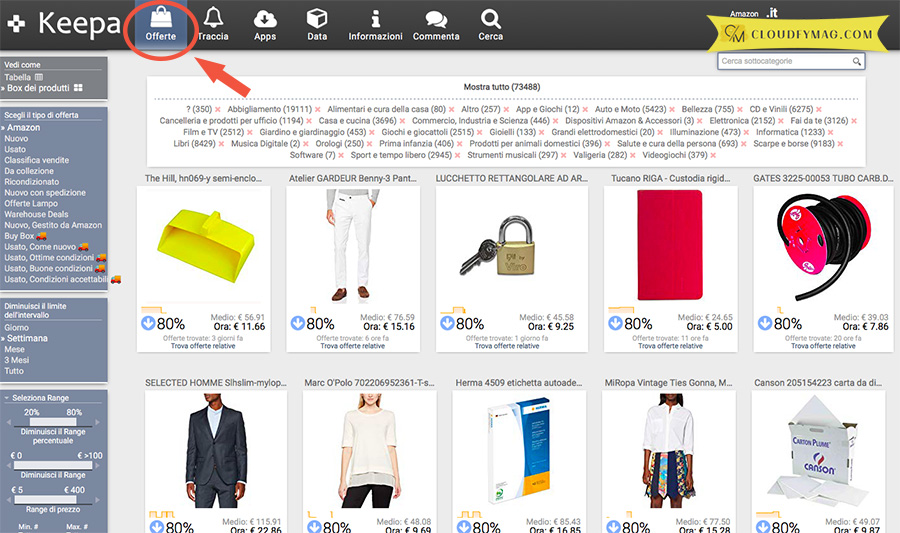Remove Informatica (1233) category with red x
Image resolution: width=900 pixels, height=533 pixels.
point(830,133)
